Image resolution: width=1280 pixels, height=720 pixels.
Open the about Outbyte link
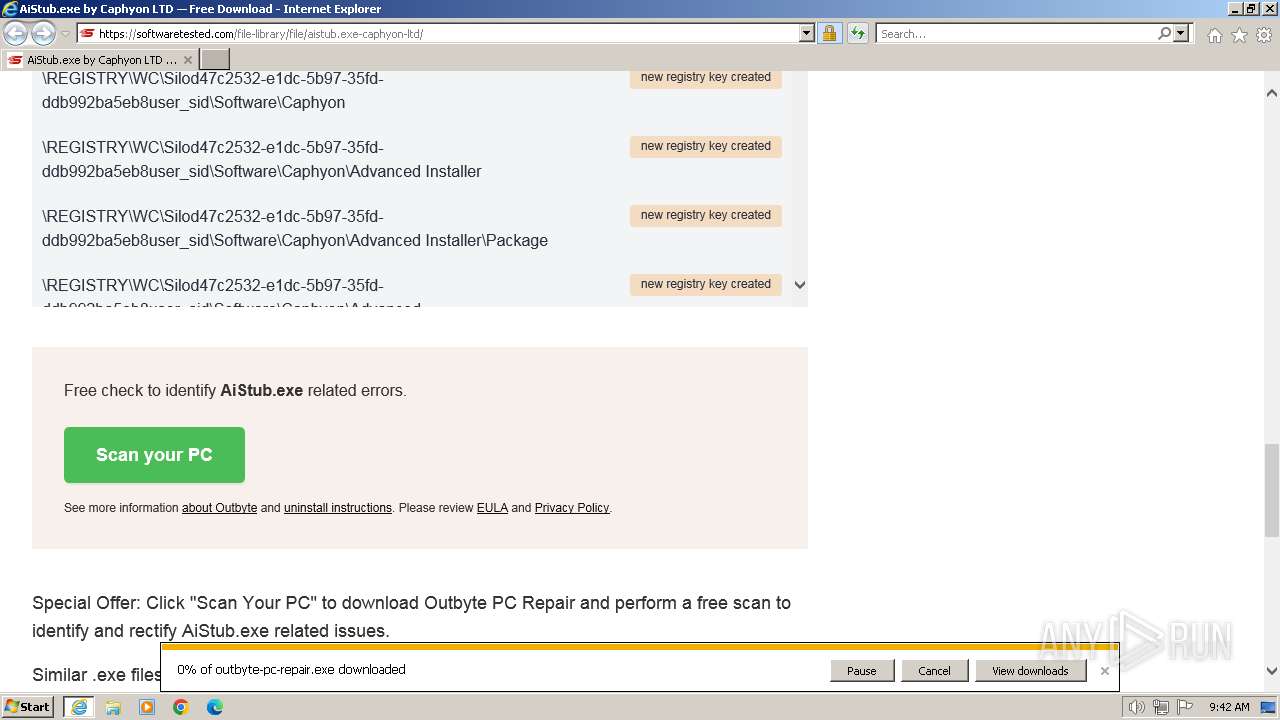click(219, 508)
